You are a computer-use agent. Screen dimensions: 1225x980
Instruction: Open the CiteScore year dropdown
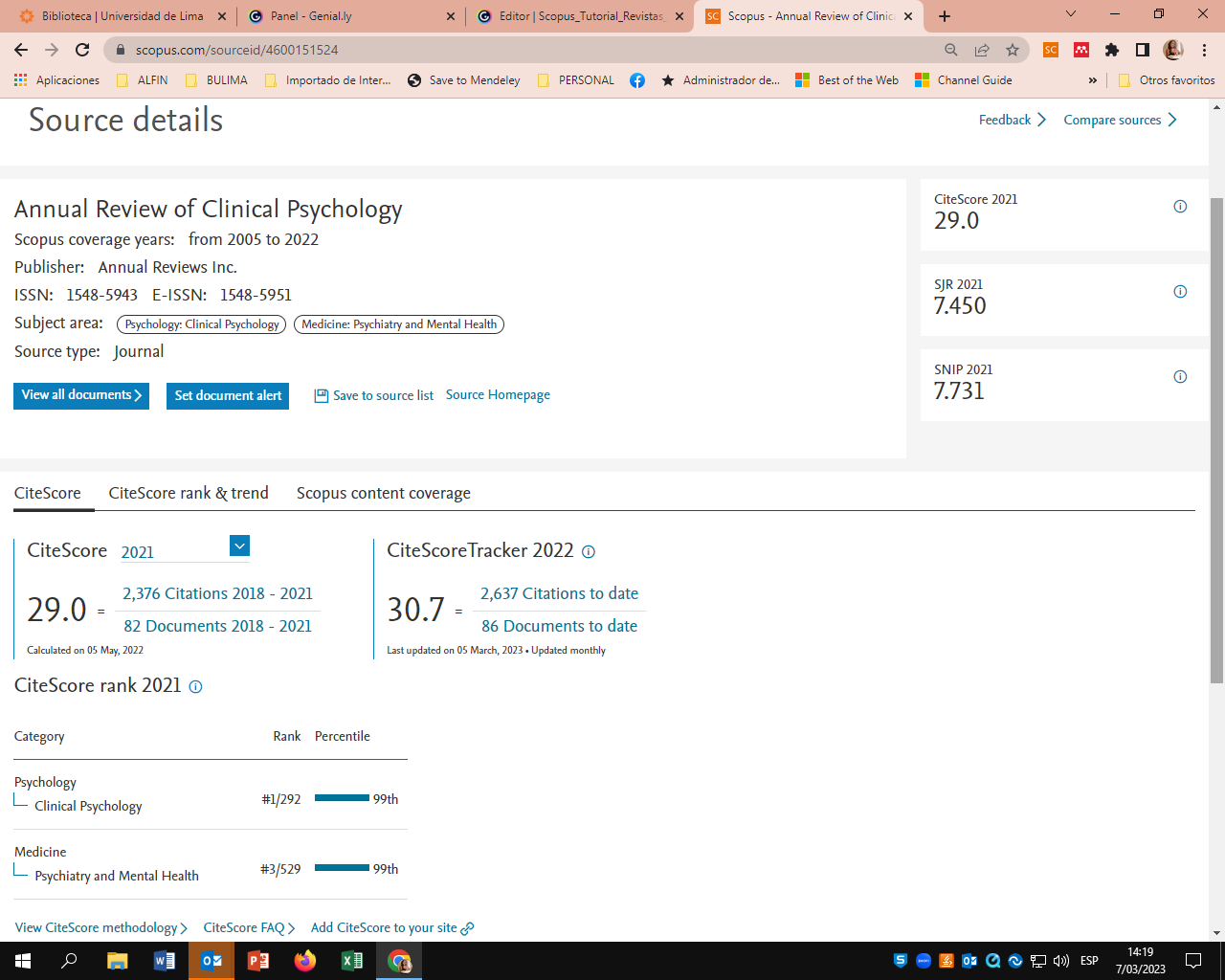point(238,546)
